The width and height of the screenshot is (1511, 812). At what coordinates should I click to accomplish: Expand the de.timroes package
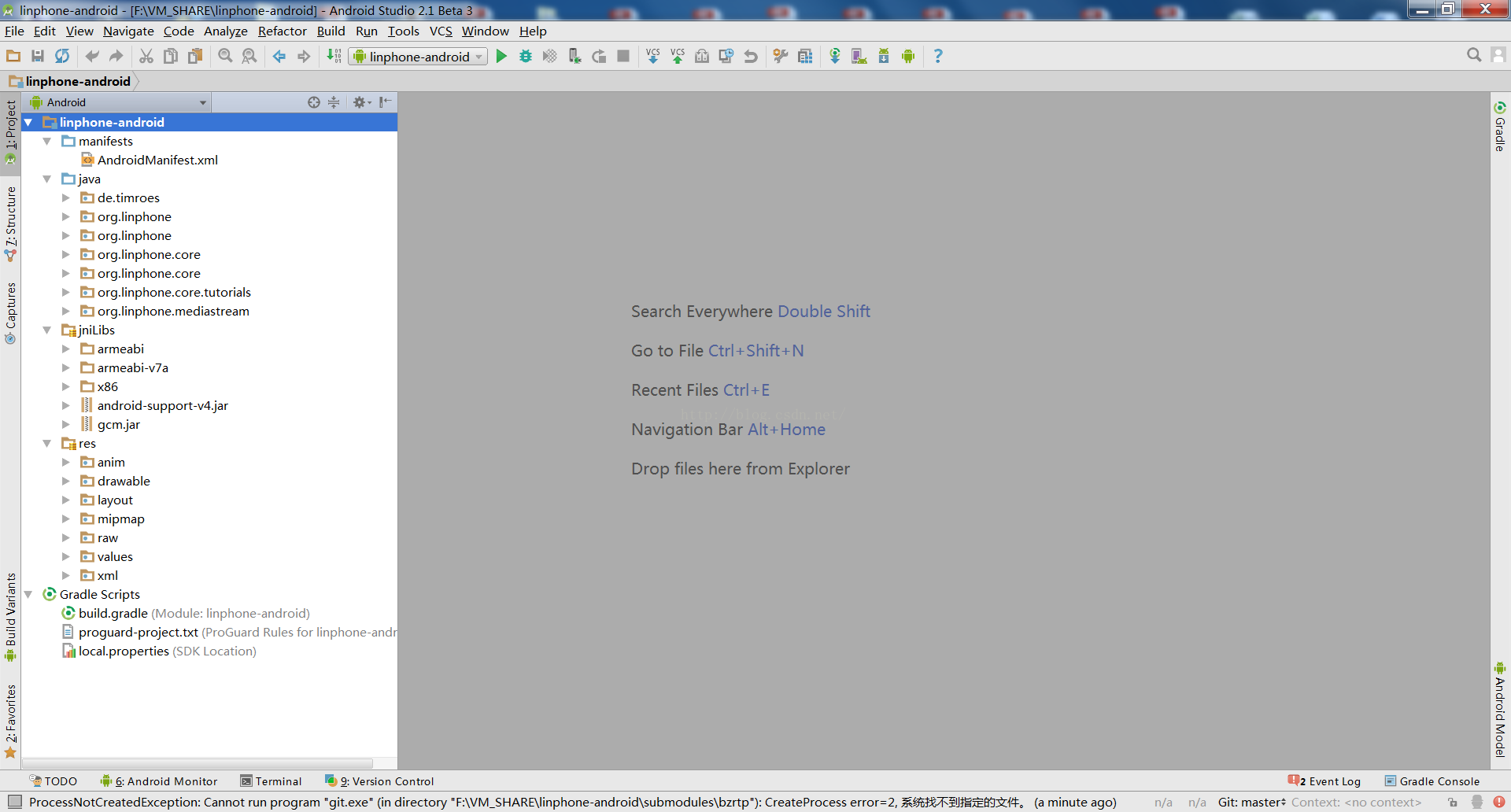point(66,197)
